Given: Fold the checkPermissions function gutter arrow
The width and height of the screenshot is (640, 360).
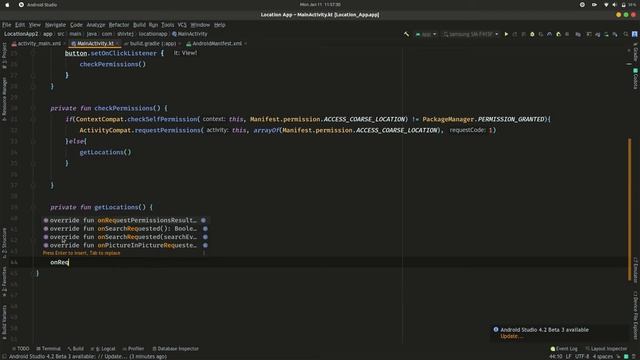Looking at the screenshot, I should [33, 109].
